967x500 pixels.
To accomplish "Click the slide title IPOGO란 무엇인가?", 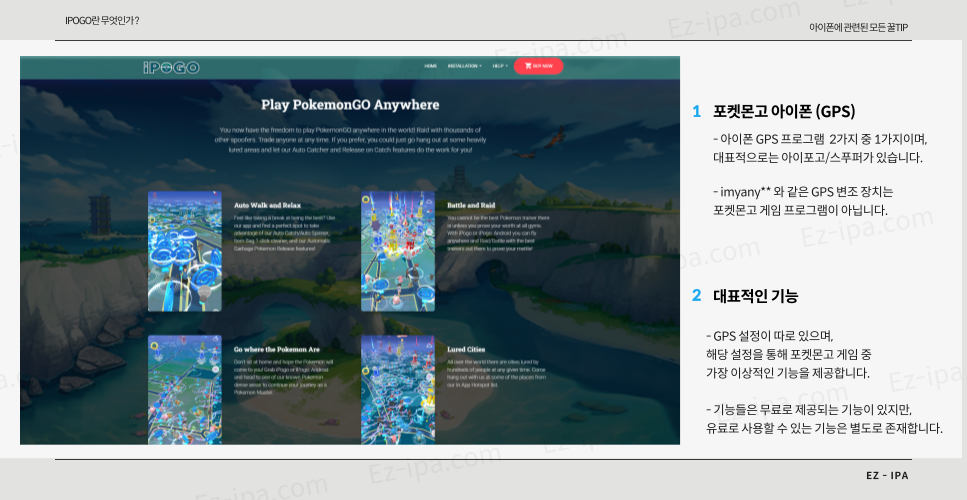I will (x=102, y=20).
